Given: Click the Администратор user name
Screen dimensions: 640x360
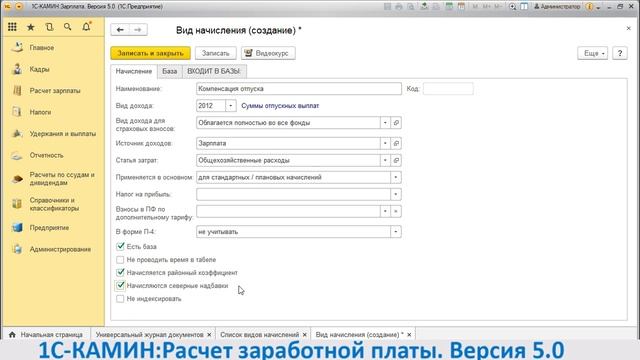Looking at the screenshot, I should [x=557, y=7].
